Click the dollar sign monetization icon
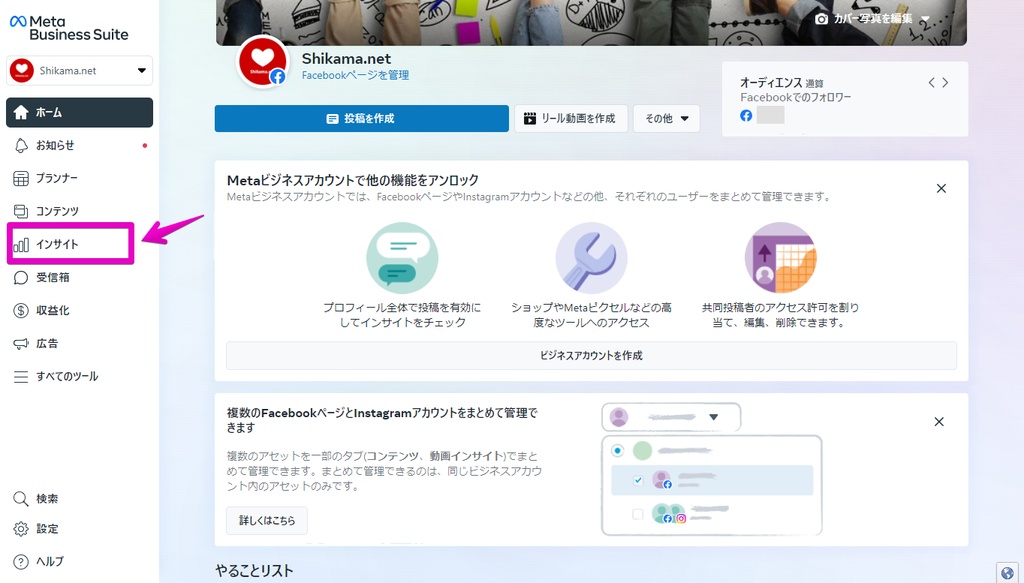The image size is (1024, 583). [x=21, y=311]
